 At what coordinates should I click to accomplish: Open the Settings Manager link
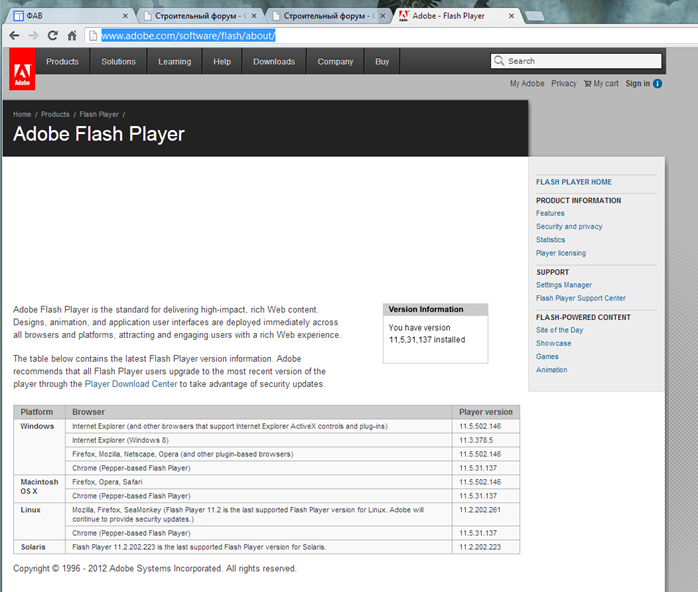564,285
